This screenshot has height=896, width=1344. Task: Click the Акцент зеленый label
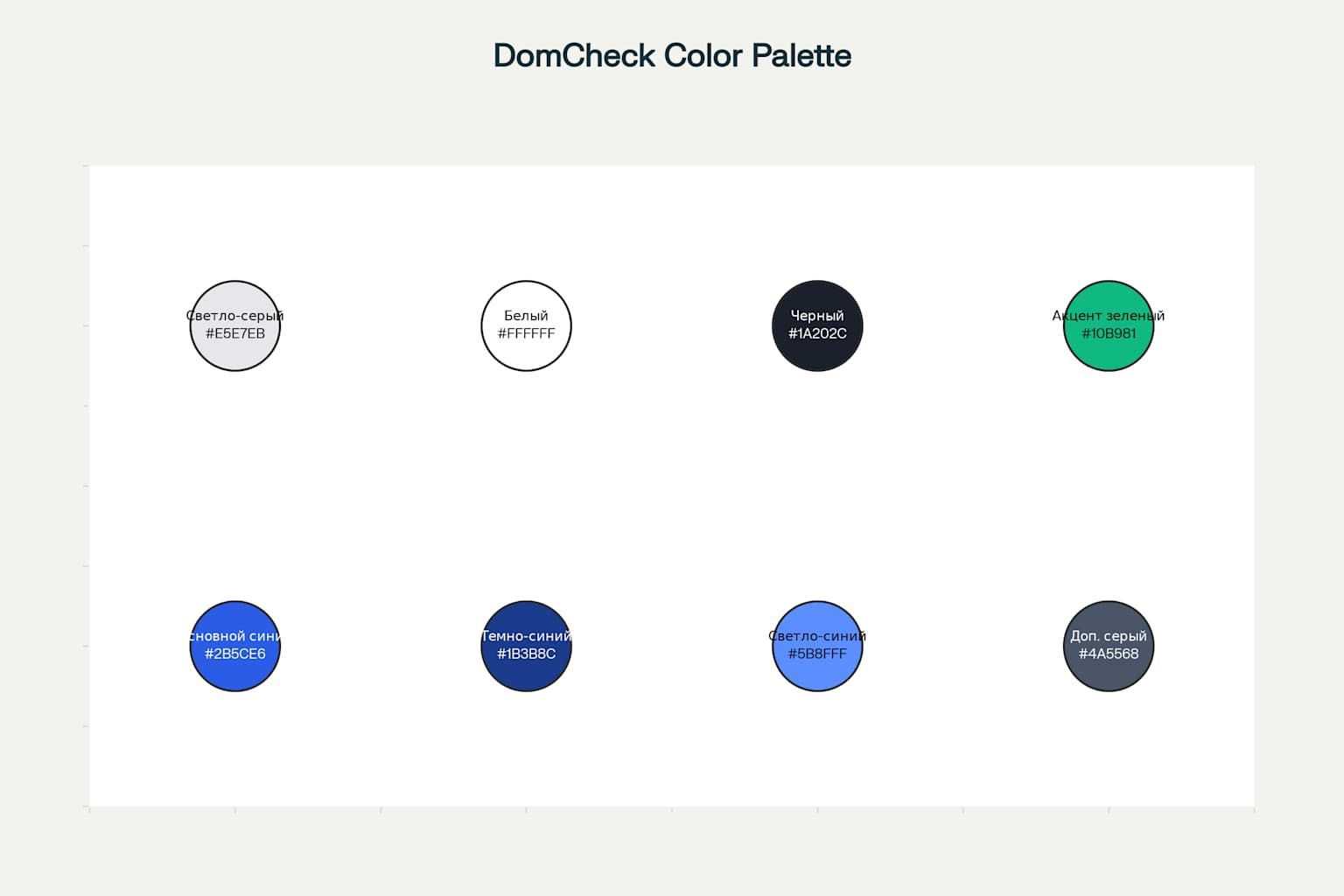click(x=1109, y=316)
